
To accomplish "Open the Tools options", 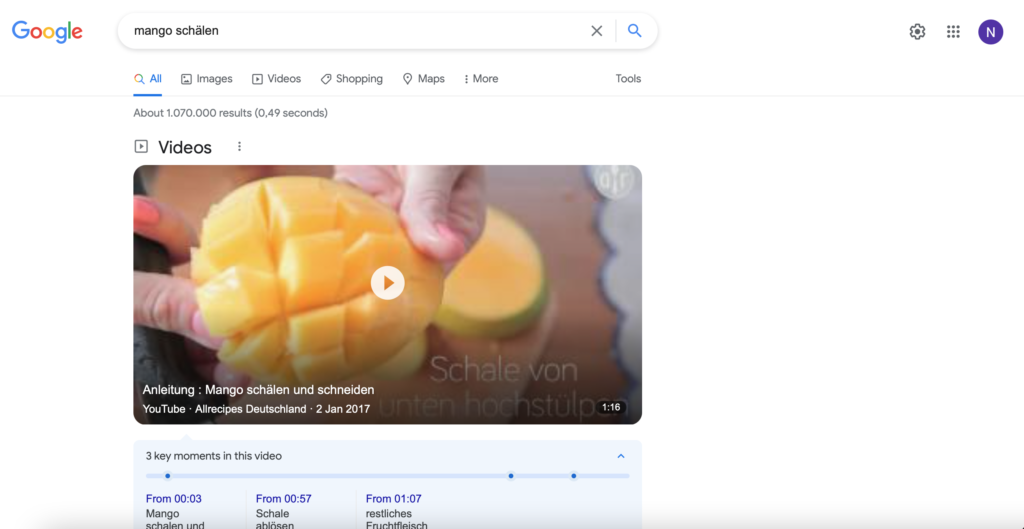I will (628, 78).
